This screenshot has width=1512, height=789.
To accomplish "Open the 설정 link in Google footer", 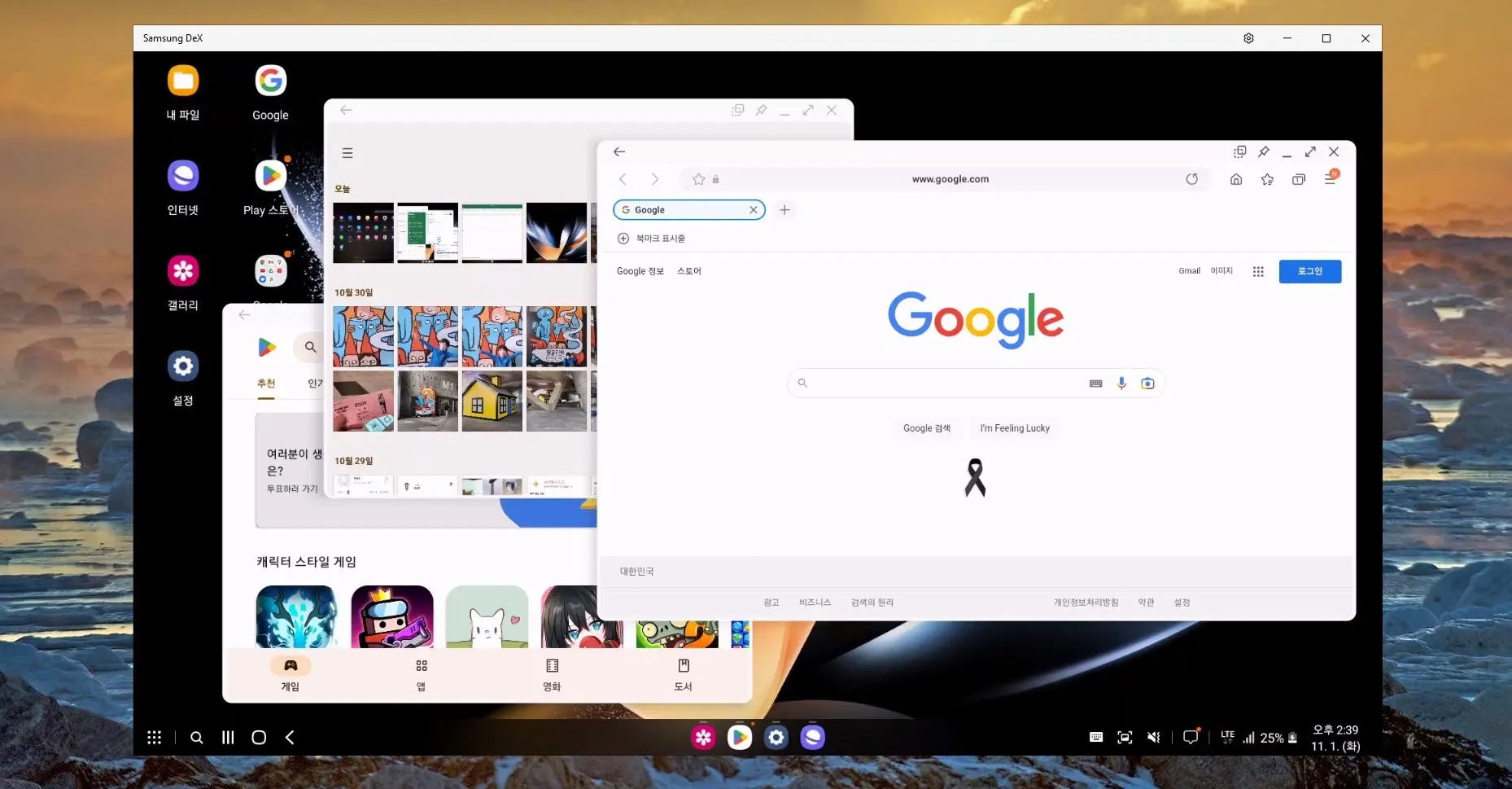I will pyautogui.click(x=1182, y=603).
